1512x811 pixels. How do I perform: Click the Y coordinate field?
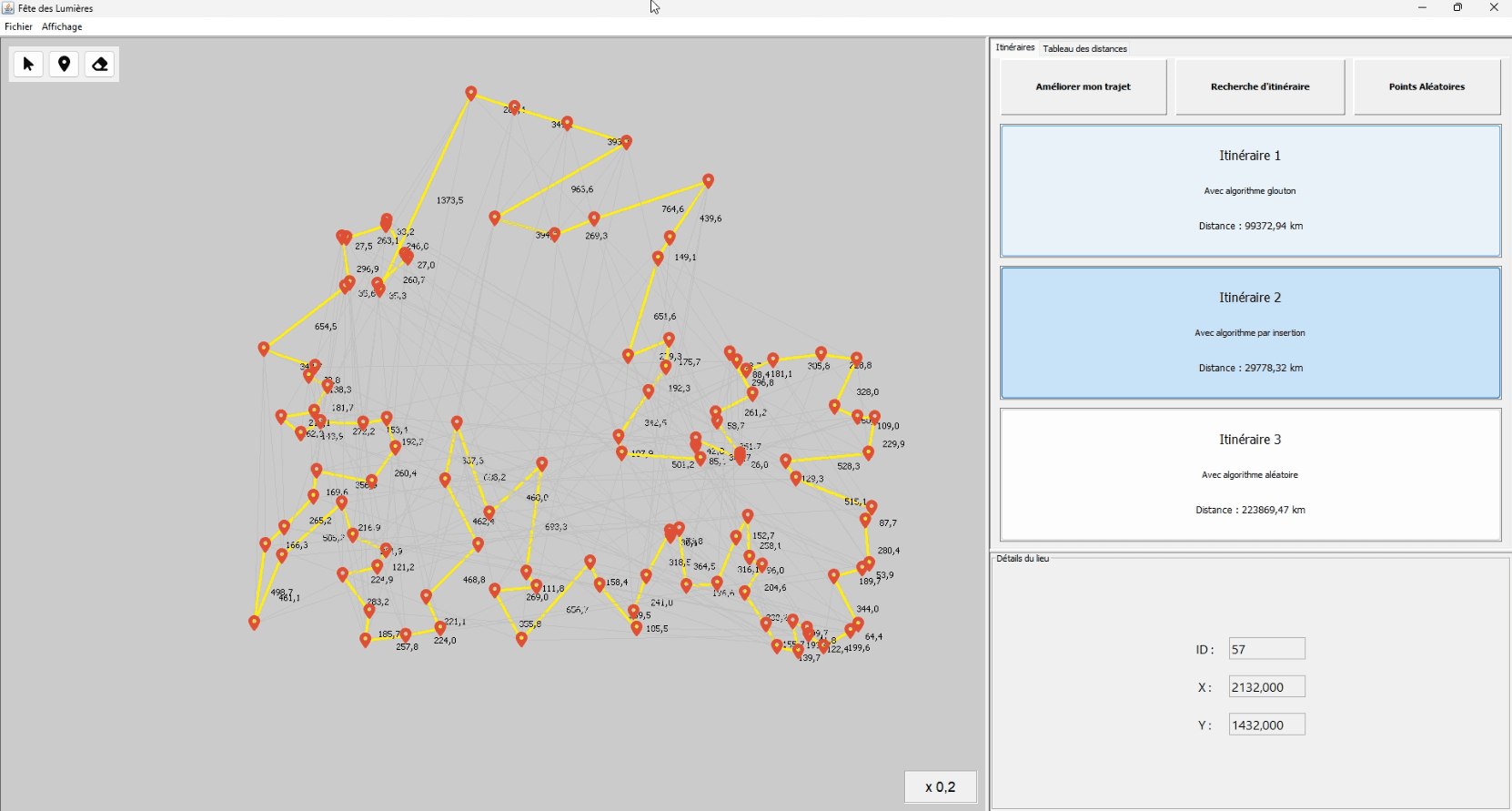click(x=1266, y=725)
